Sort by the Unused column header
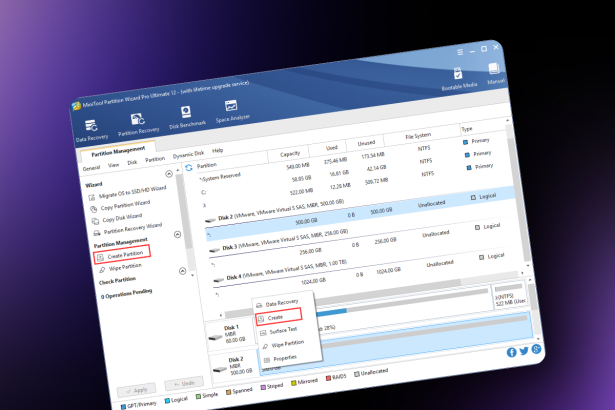The width and height of the screenshot is (615, 410). tap(366, 143)
